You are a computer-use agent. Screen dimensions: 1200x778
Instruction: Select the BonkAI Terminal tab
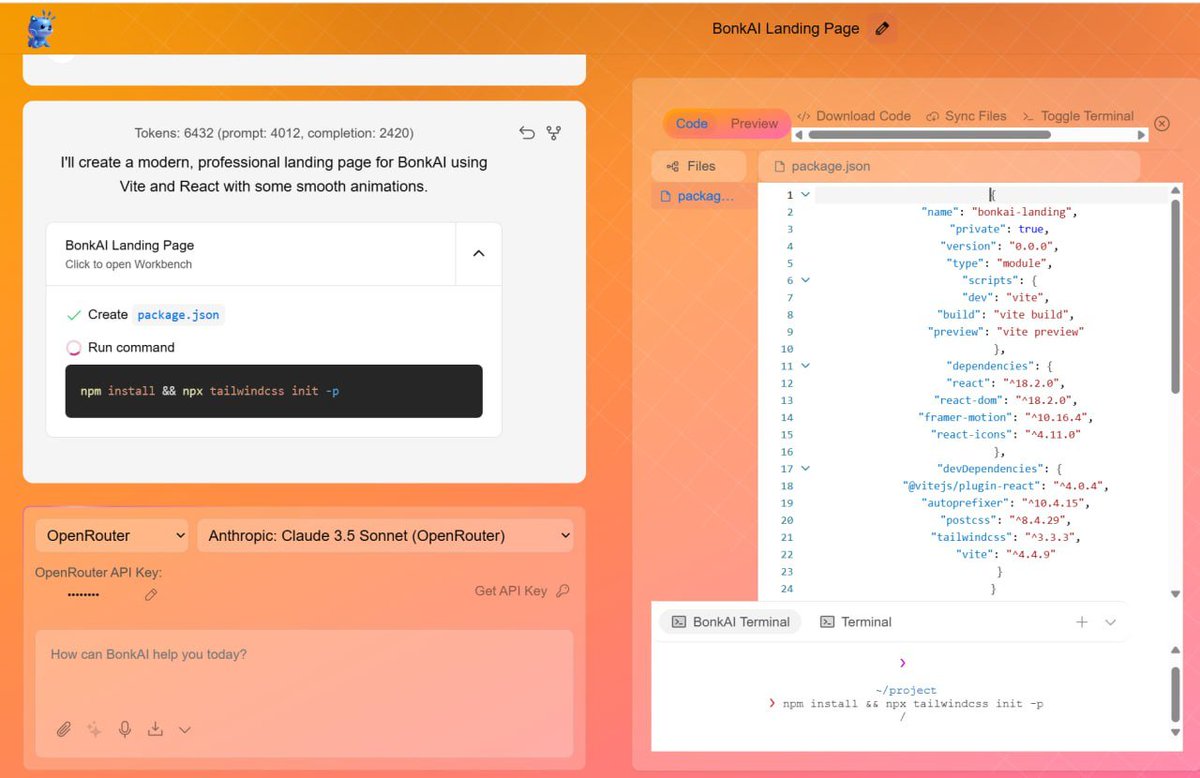pos(731,622)
